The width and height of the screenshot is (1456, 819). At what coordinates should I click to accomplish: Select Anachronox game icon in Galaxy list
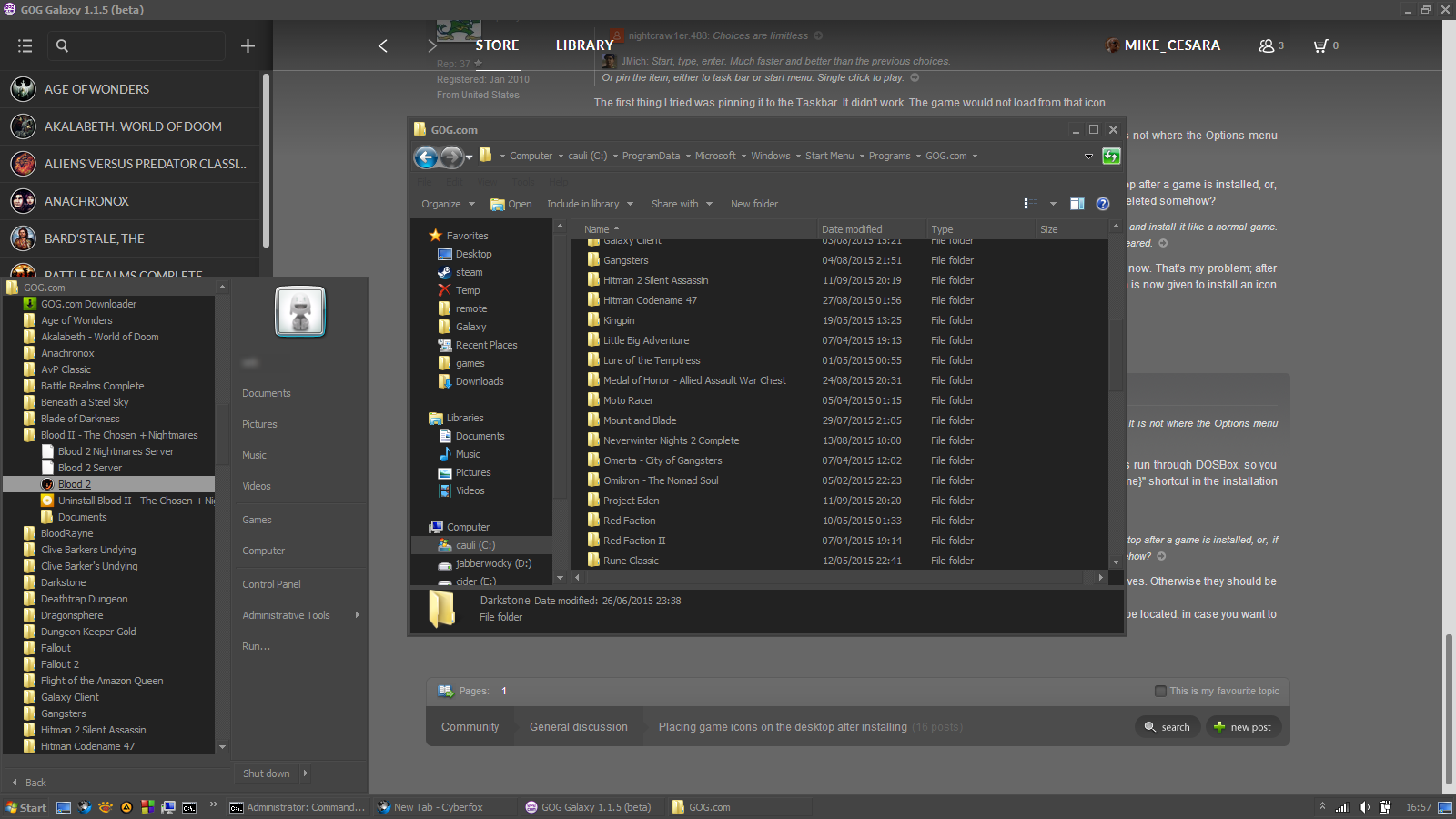pos(23,201)
